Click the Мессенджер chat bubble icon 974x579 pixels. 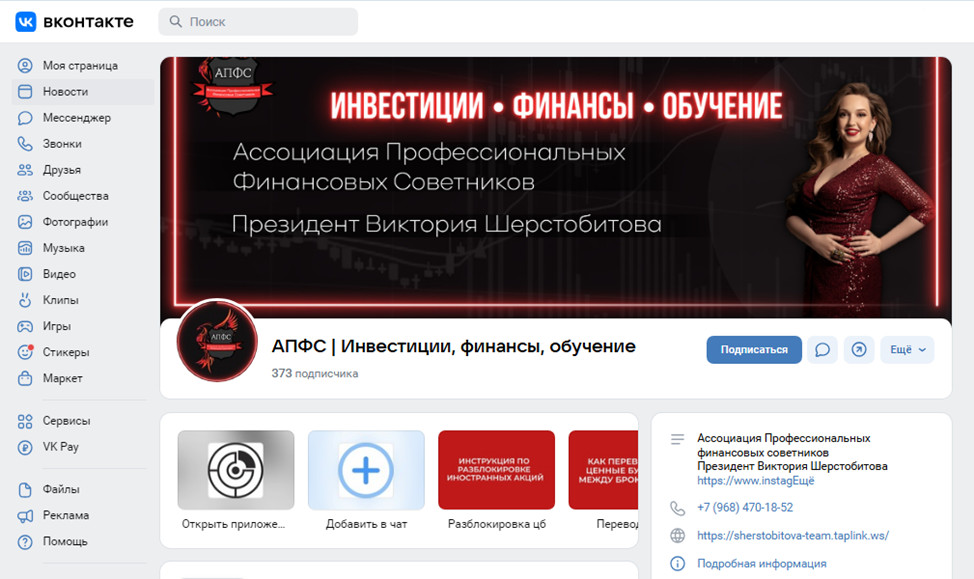pos(25,117)
